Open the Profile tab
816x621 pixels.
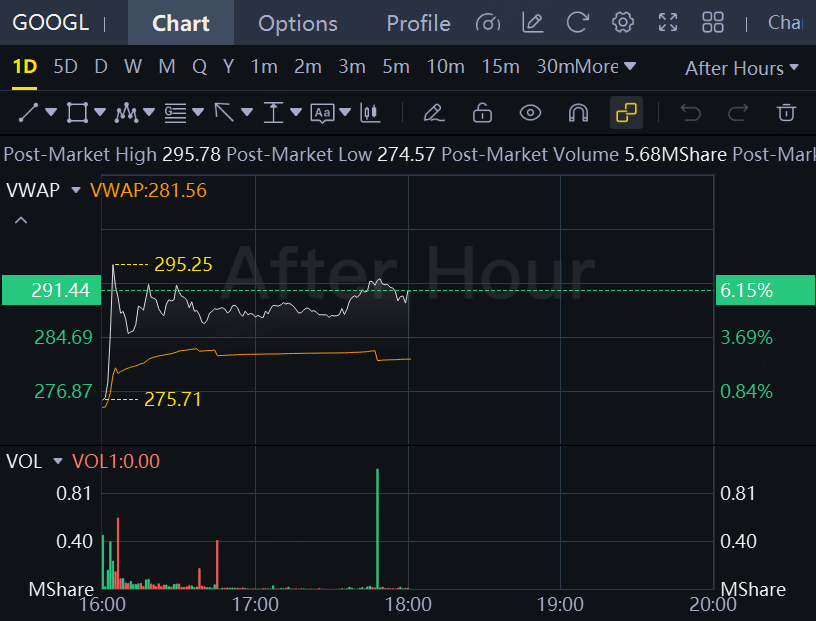[418, 23]
